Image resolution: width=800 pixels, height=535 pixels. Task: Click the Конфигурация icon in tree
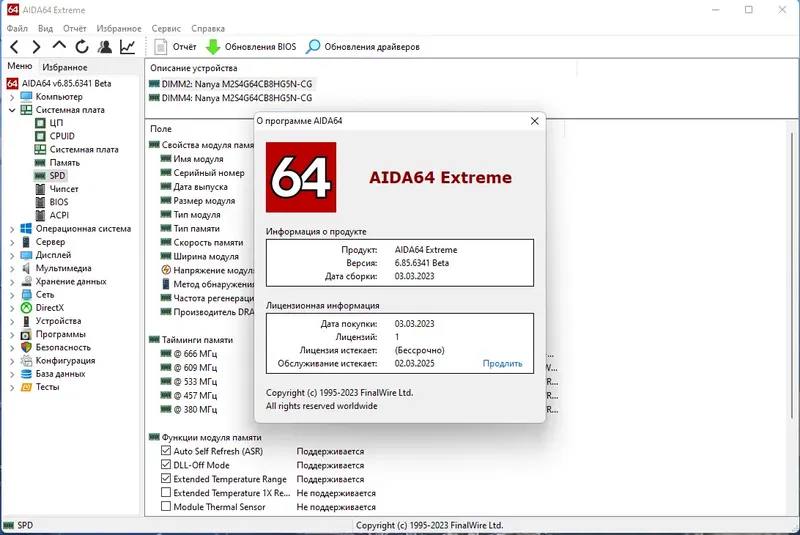26,361
